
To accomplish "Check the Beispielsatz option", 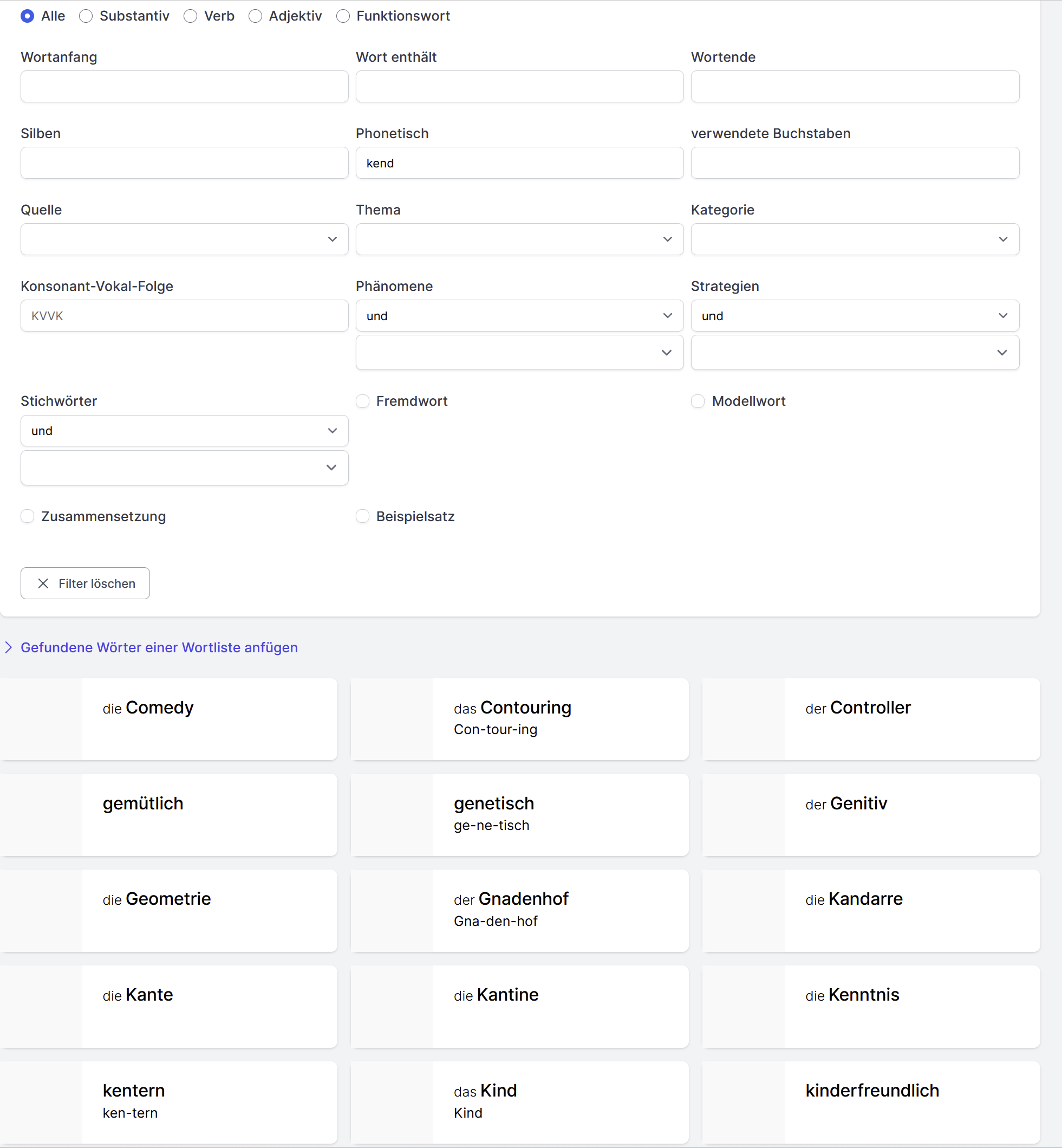I will (x=363, y=516).
